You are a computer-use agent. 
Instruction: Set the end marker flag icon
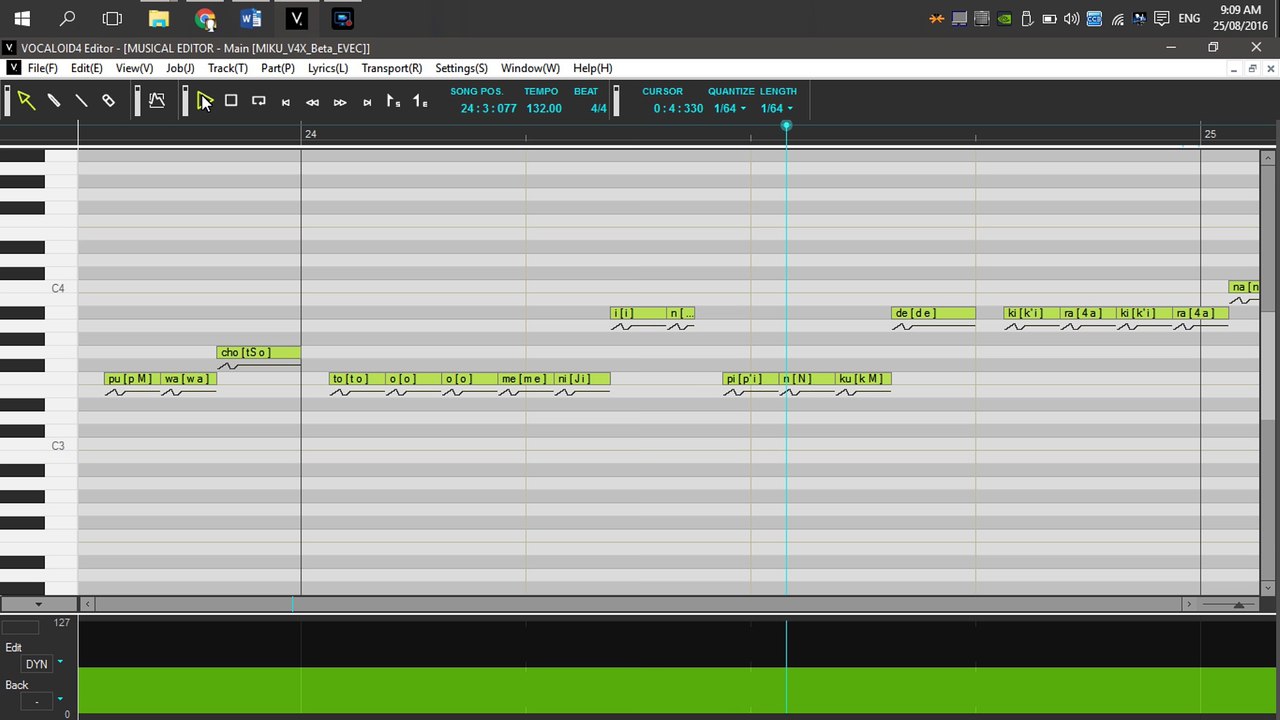[x=420, y=101]
